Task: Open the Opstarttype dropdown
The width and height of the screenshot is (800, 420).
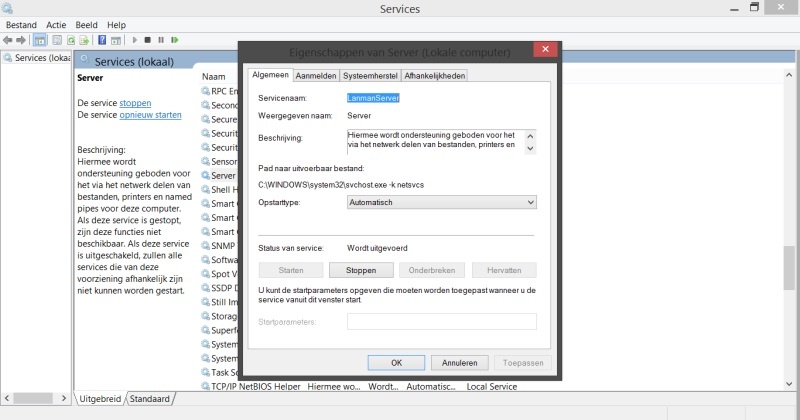Action: coord(442,202)
